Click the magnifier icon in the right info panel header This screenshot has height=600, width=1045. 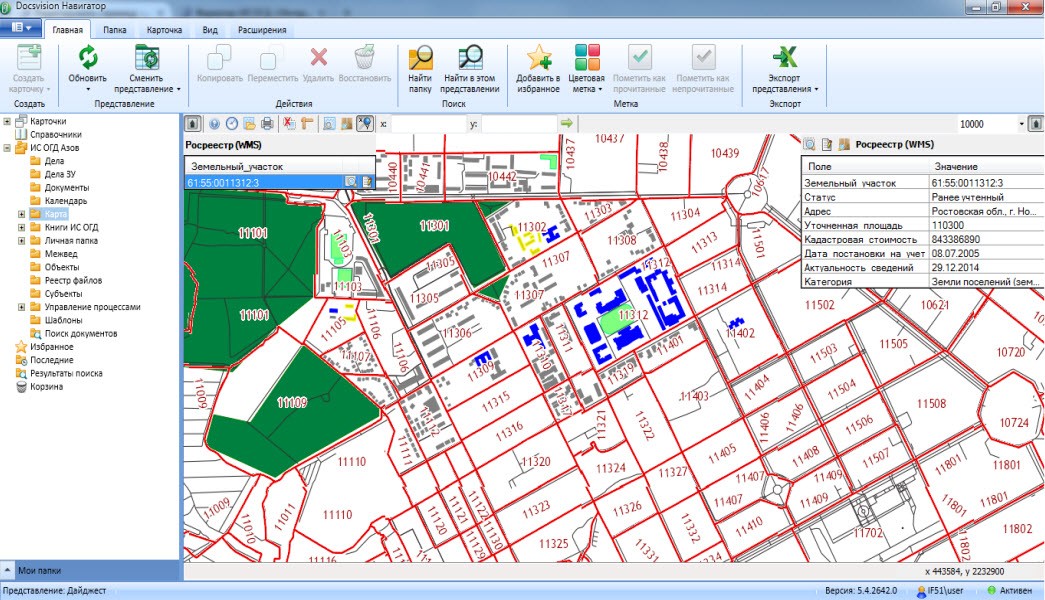pos(810,144)
